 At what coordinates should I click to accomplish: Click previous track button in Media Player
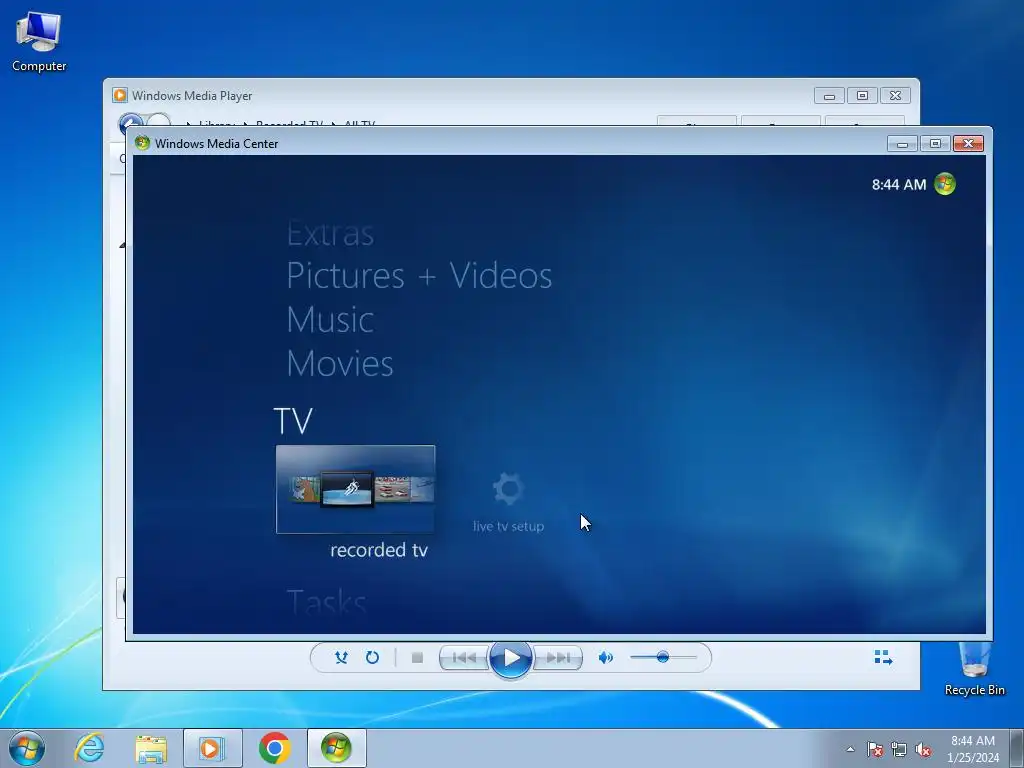coord(464,658)
